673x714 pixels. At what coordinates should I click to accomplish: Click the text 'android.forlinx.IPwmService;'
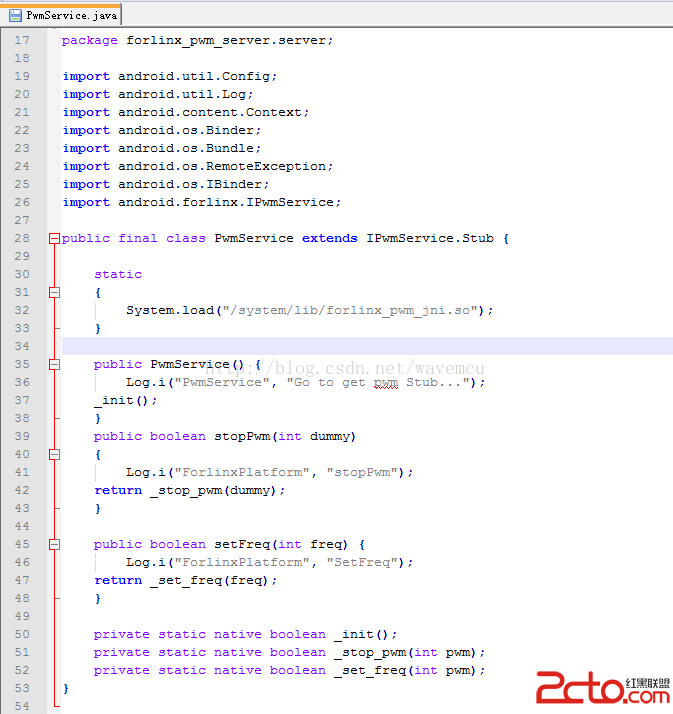pos(229,202)
